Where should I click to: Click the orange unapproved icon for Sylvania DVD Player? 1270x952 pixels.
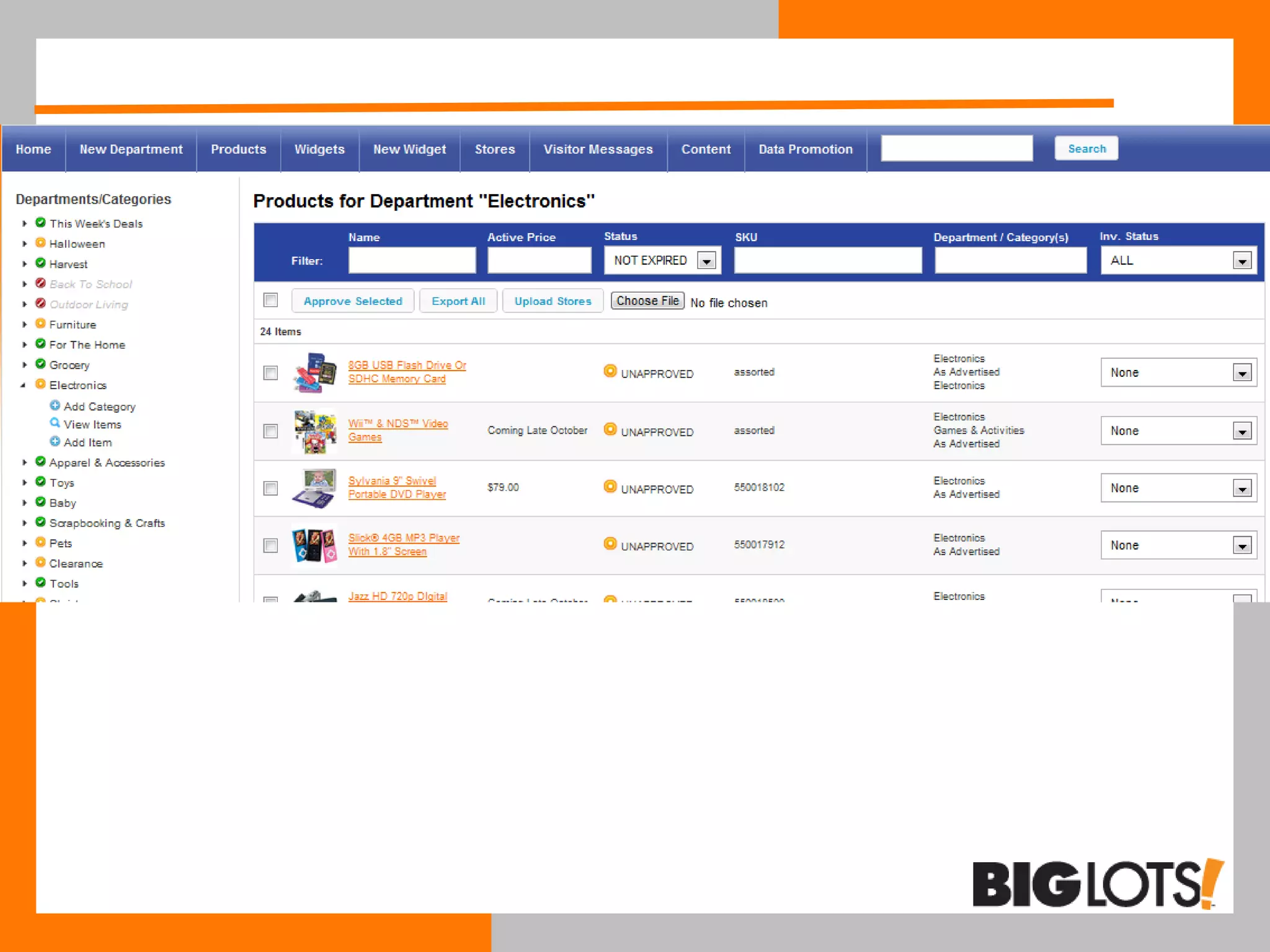(610, 487)
